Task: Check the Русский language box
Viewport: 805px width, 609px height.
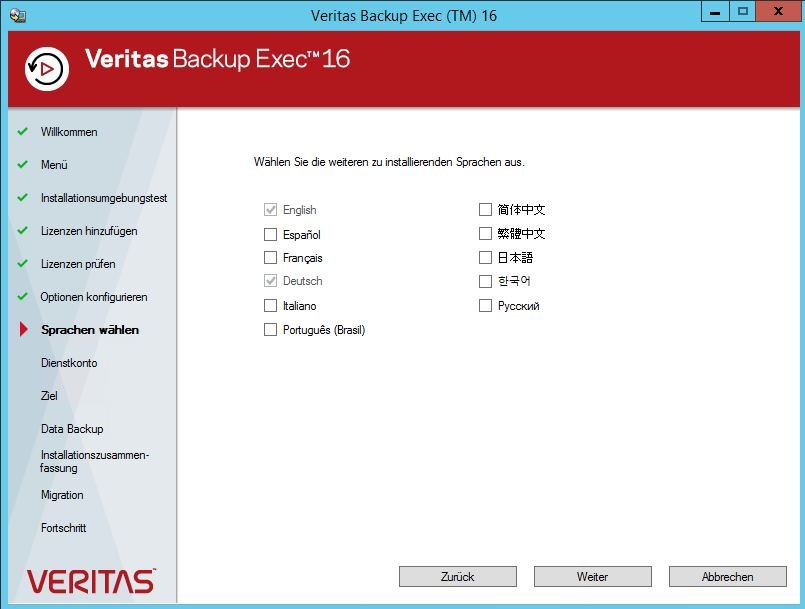Action: [485, 306]
